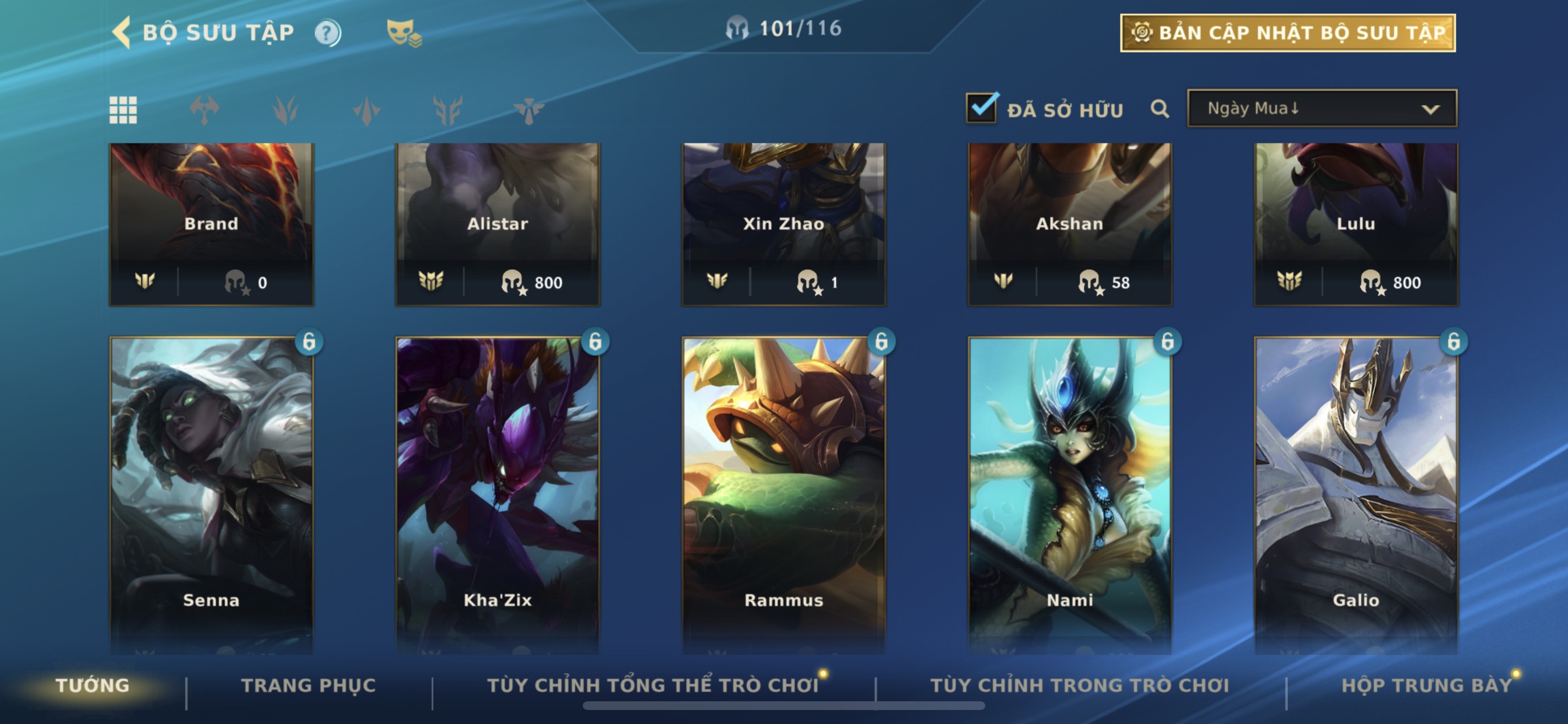Filter champions by the second role icon
This screenshot has width=1568, height=724.
coord(285,110)
